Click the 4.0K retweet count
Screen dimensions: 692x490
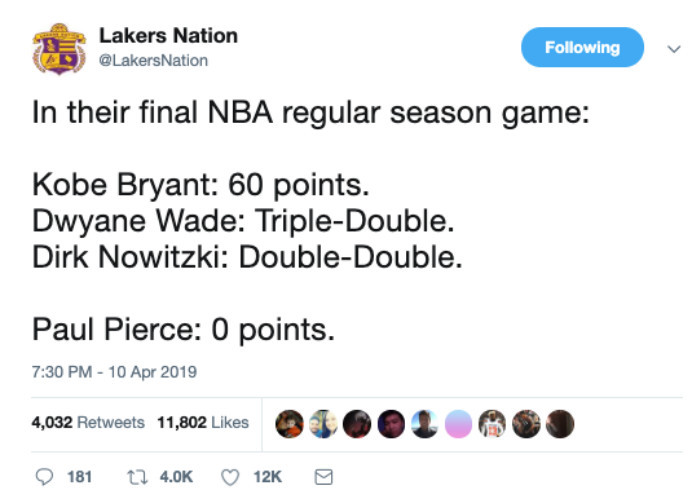tap(178, 477)
